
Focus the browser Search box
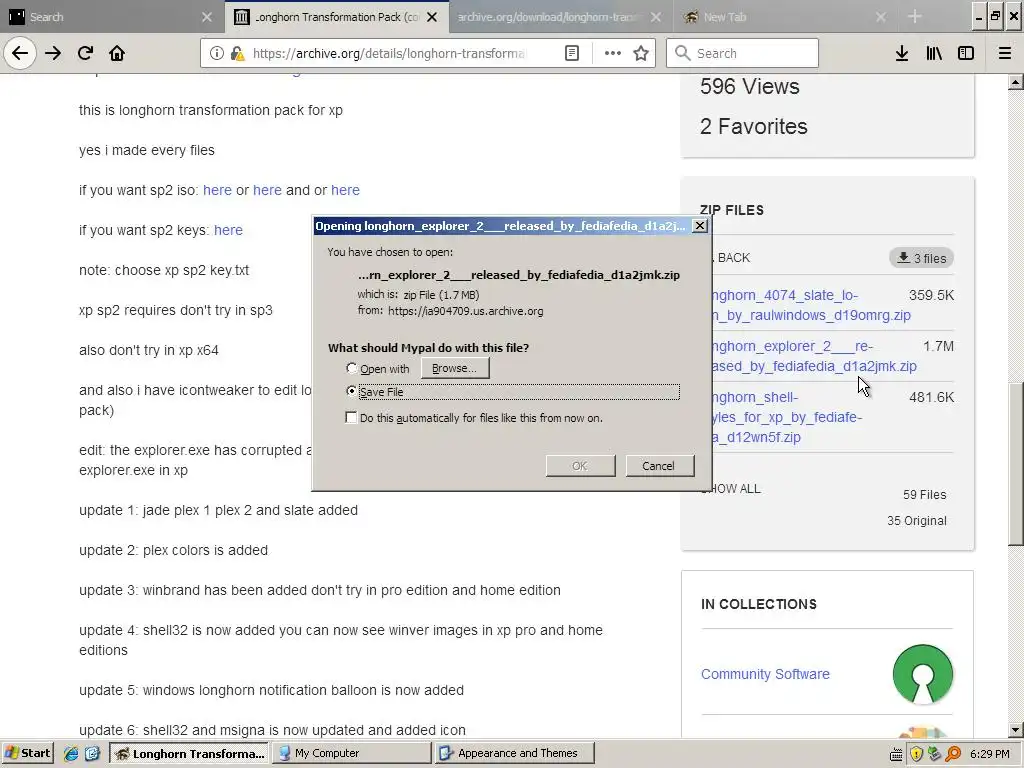click(x=743, y=53)
